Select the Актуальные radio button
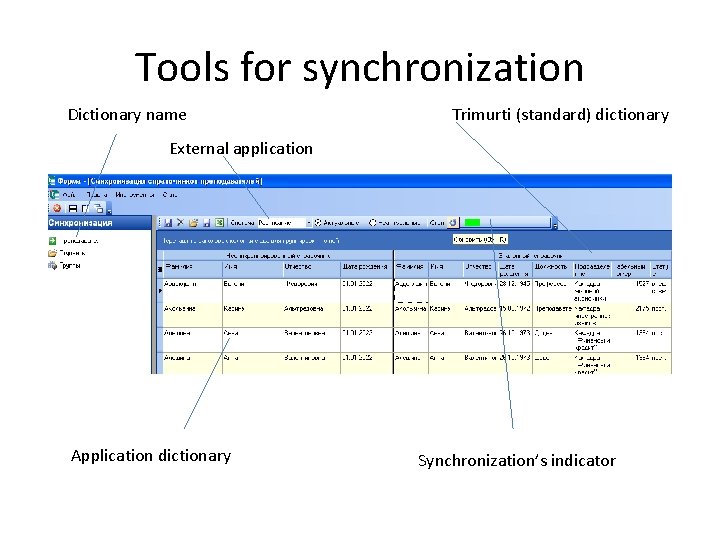The width and height of the screenshot is (720, 540). coord(318,223)
